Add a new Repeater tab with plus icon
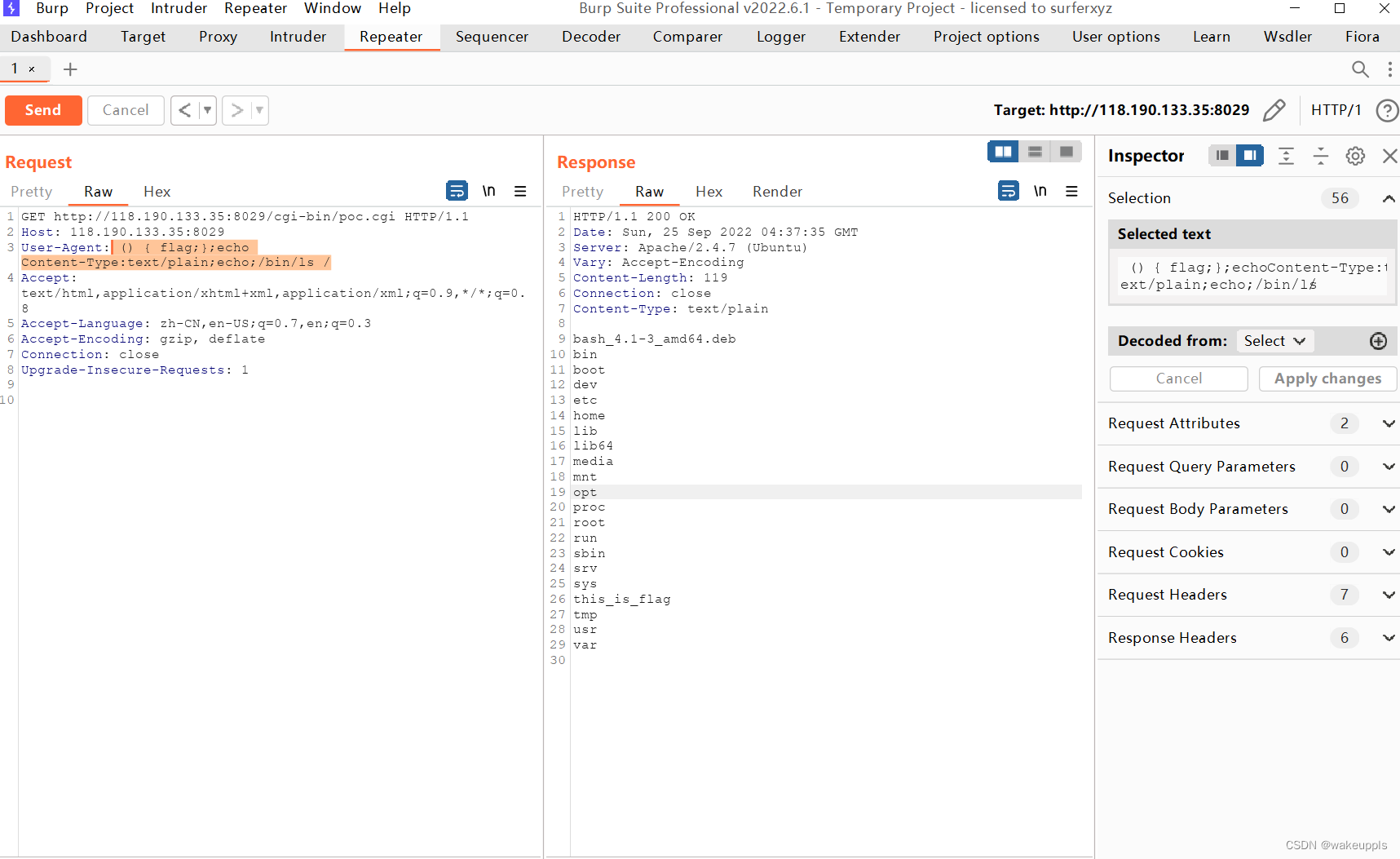This screenshot has width=1400, height=859. coord(70,69)
